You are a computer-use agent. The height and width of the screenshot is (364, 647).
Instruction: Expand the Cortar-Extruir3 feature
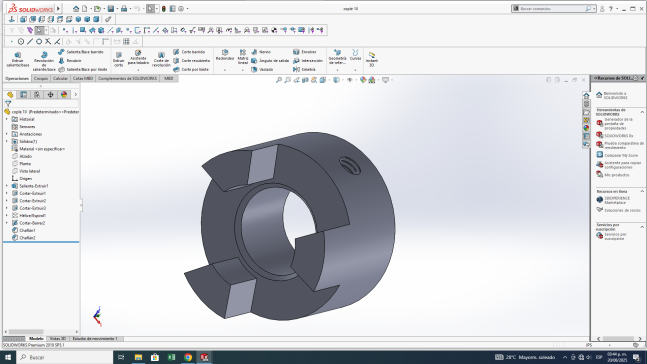pyautogui.click(x=7, y=208)
